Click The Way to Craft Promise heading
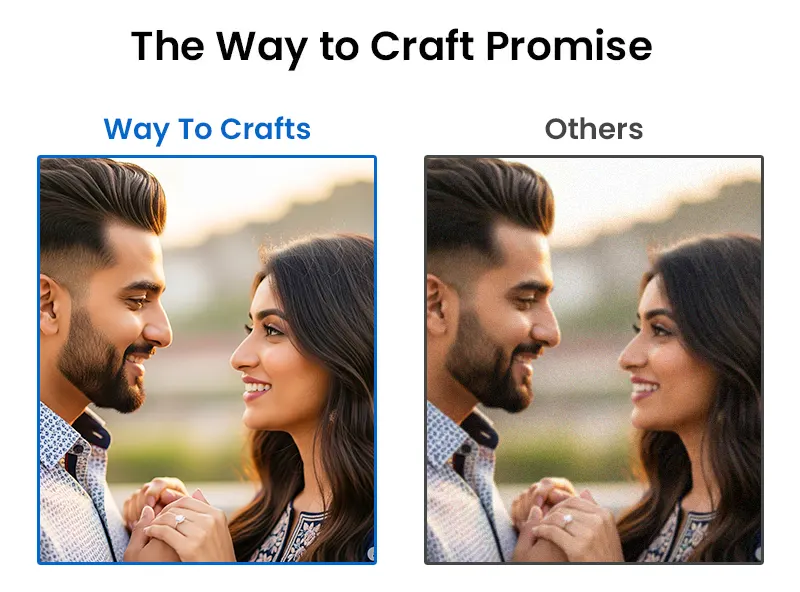The width and height of the screenshot is (800, 592). point(391,47)
